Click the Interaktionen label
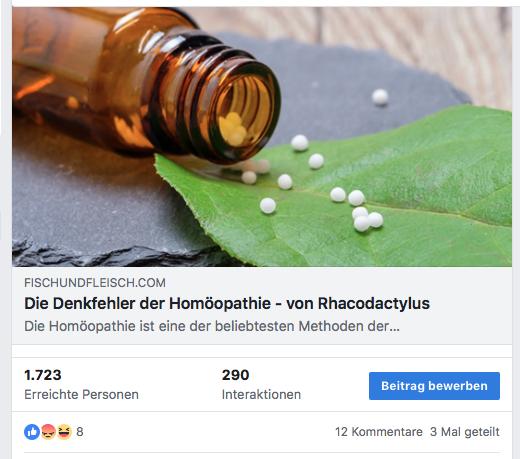This screenshot has height=459, width=520. (261, 395)
